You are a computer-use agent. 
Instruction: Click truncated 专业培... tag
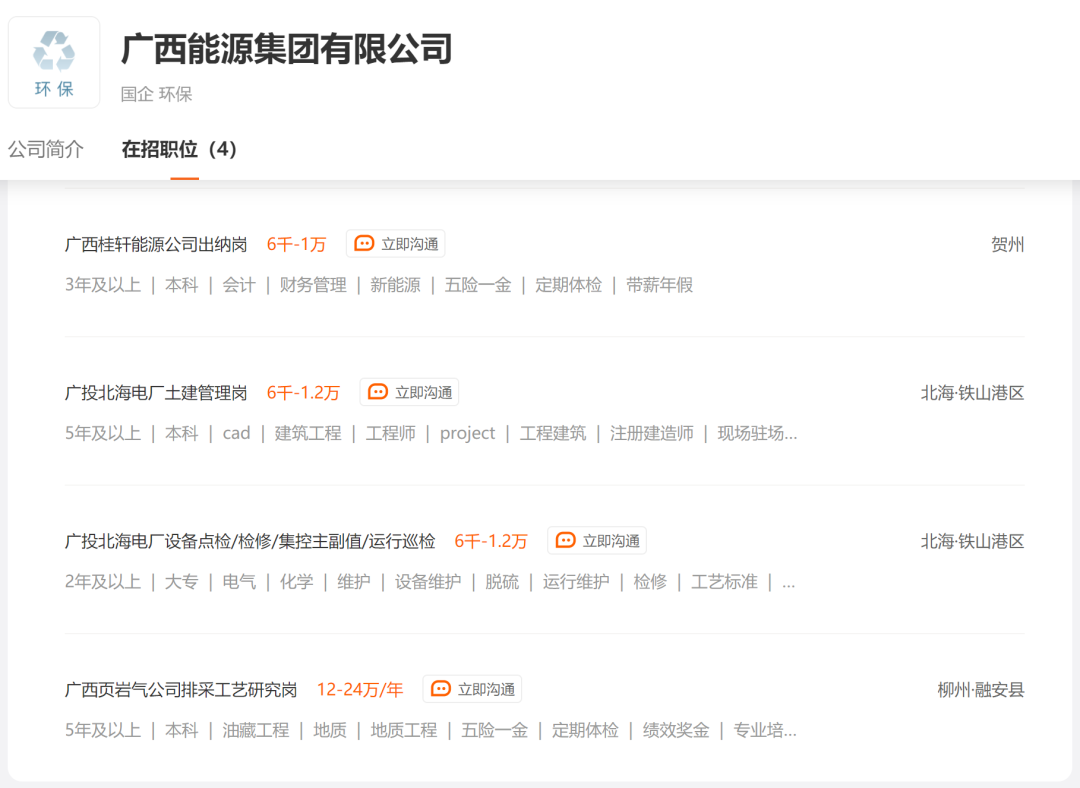765,730
